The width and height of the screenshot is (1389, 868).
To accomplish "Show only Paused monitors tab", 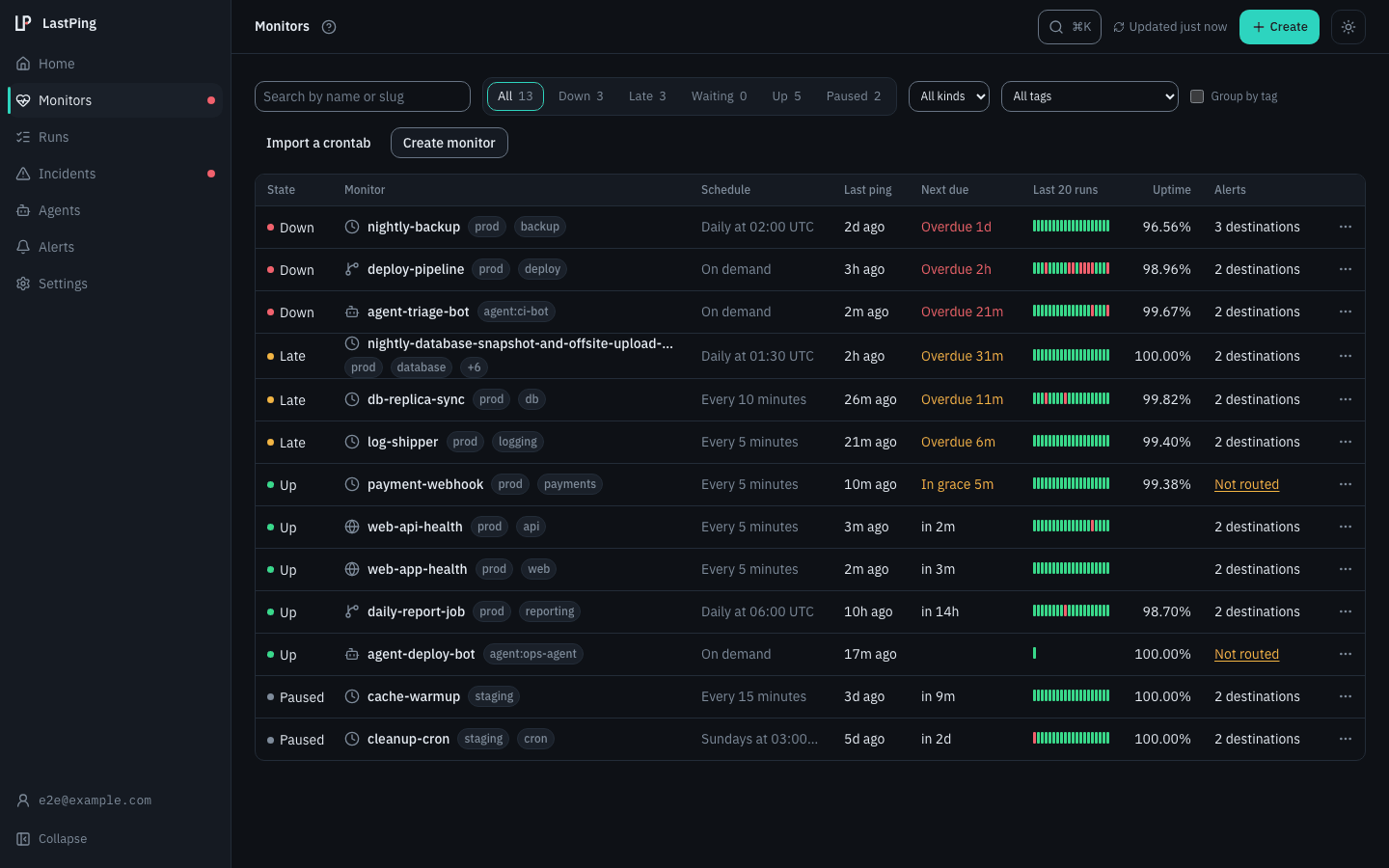I will click(854, 96).
